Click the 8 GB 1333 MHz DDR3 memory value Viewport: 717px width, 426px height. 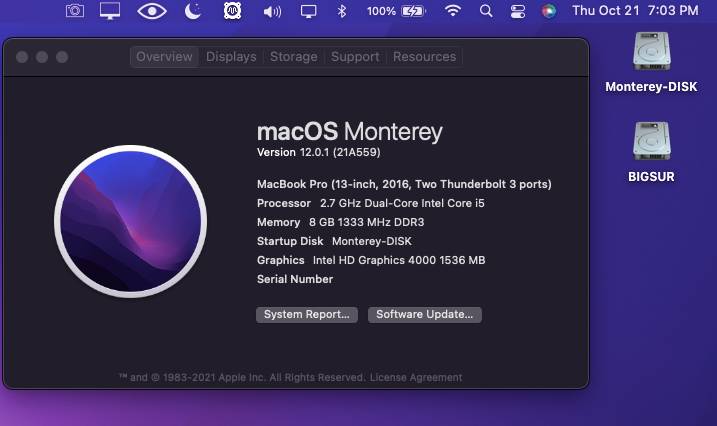366,222
